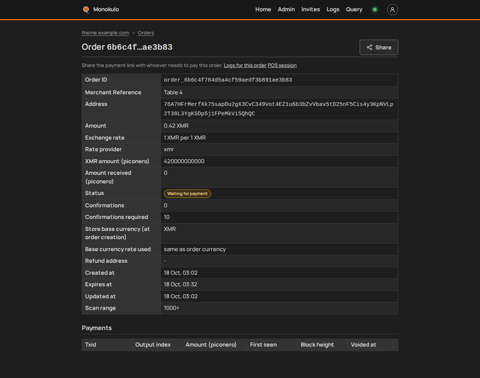Click the green status indicator dot
Screen dimensions: 480x378
click(x=375, y=10)
